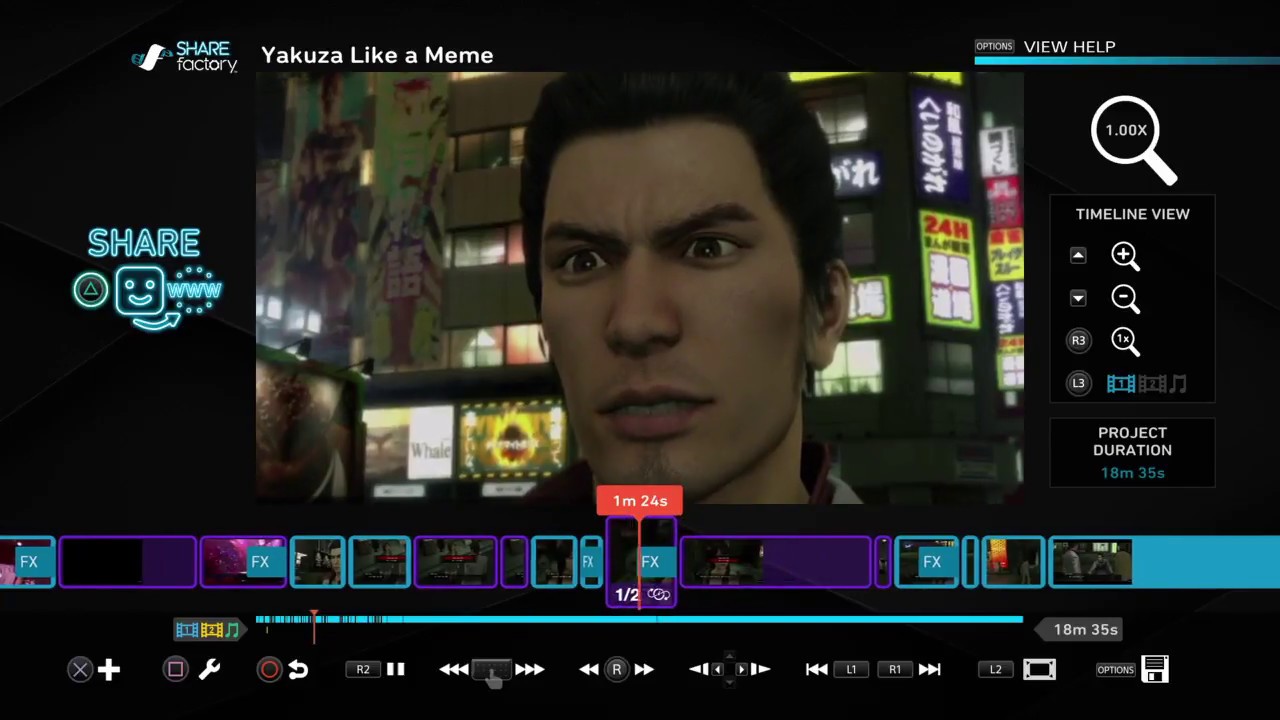This screenshot has width=1280, height=720.
Task: Click the L3 button glyph
Action: [x=1078, y=383]
